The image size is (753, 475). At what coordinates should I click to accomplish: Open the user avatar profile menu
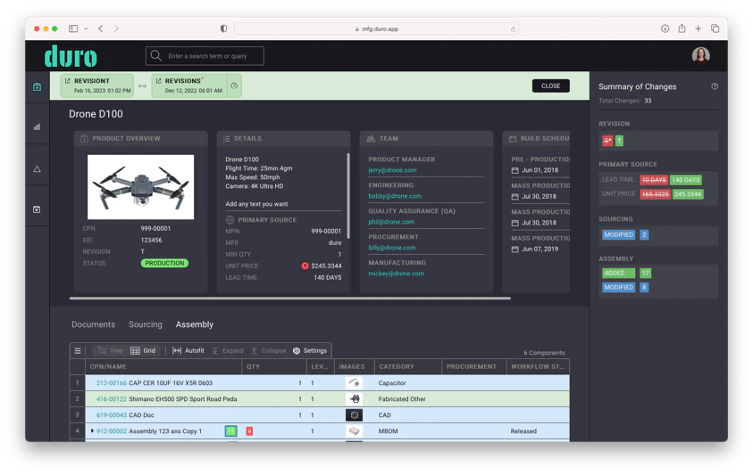tap(701, 55)
